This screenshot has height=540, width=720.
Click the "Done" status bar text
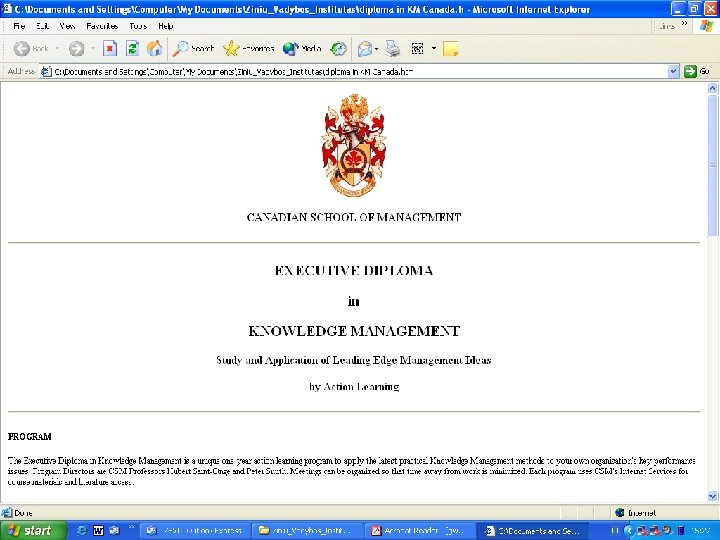(x=23, y=513)
